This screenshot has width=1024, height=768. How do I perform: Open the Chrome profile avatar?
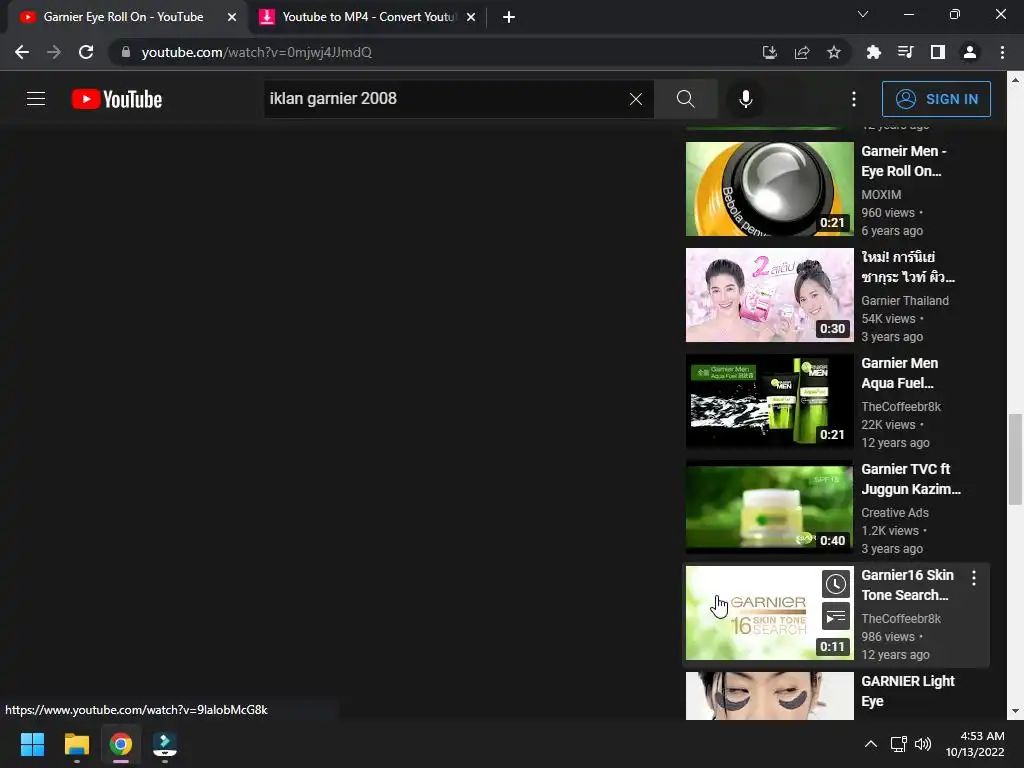[970, 52]
